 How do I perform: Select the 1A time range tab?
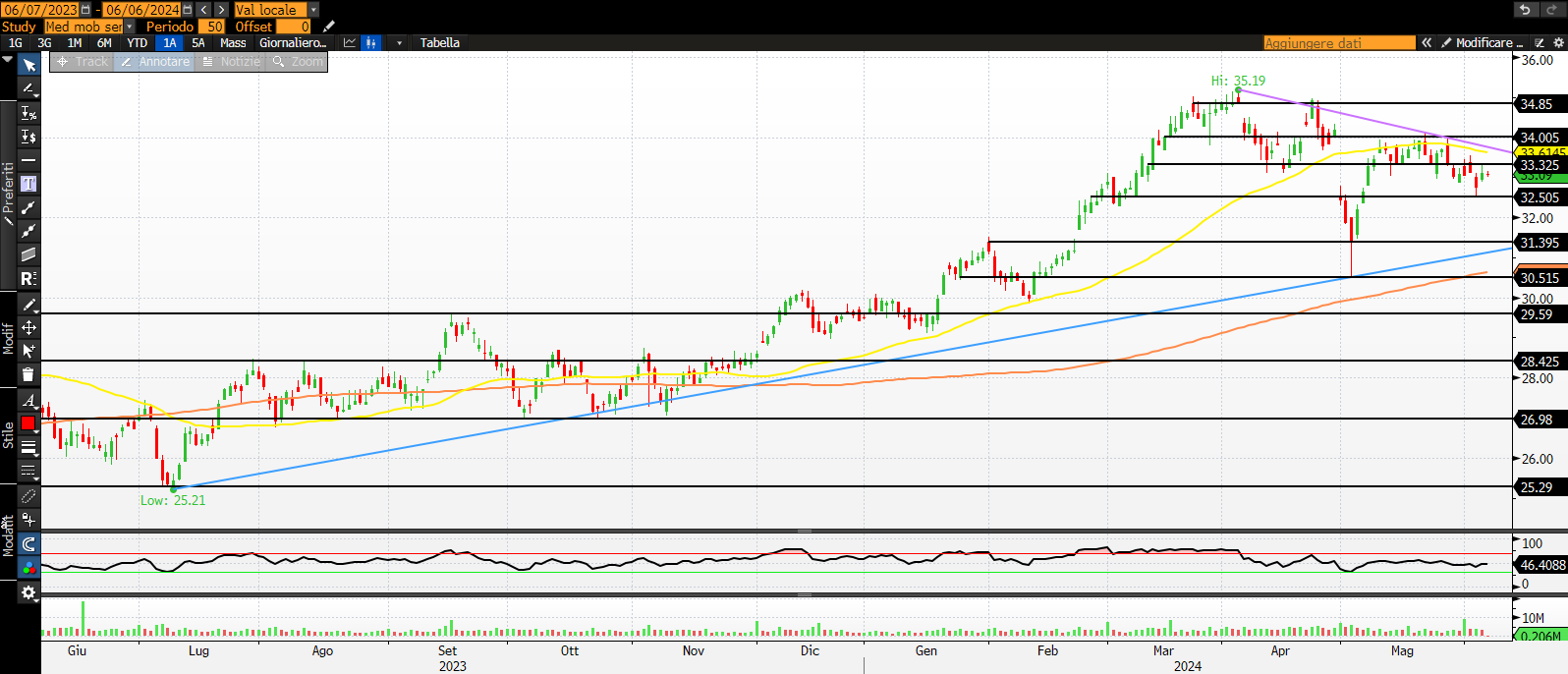coord(170,43)
